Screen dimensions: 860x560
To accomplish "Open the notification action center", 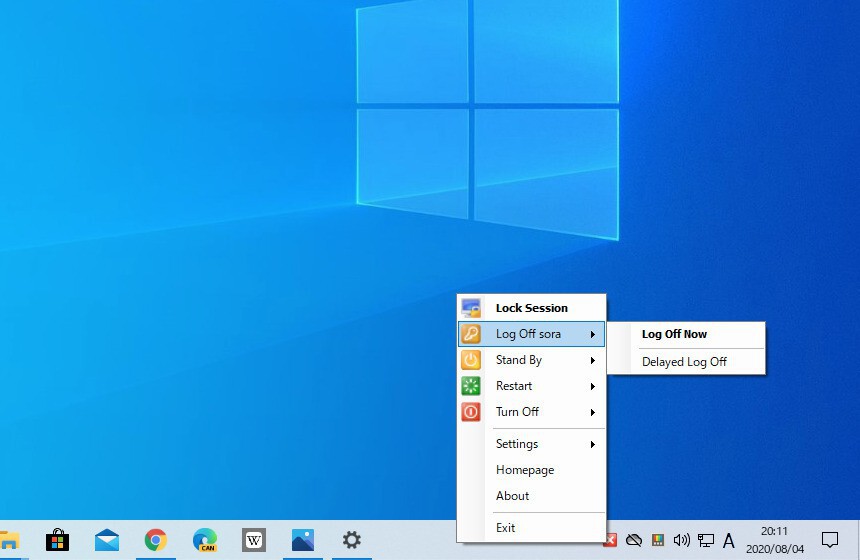I will point(829,540).
